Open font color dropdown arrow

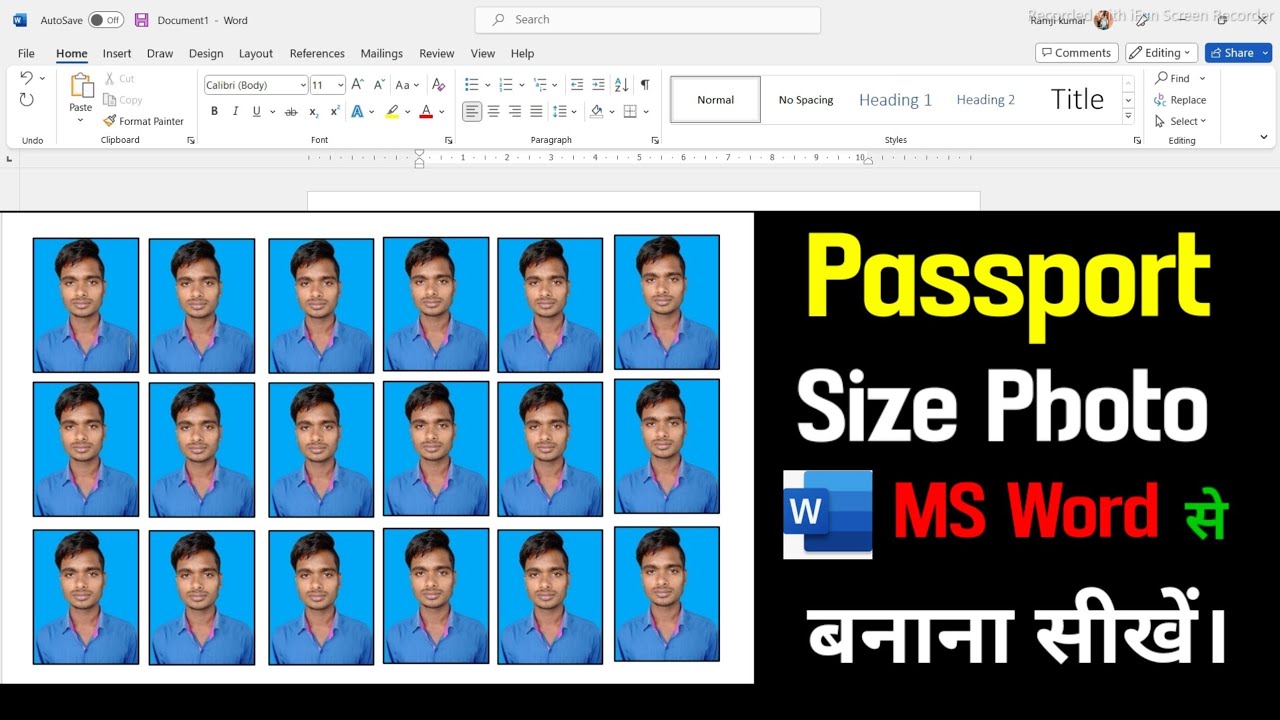pos(441,112)
